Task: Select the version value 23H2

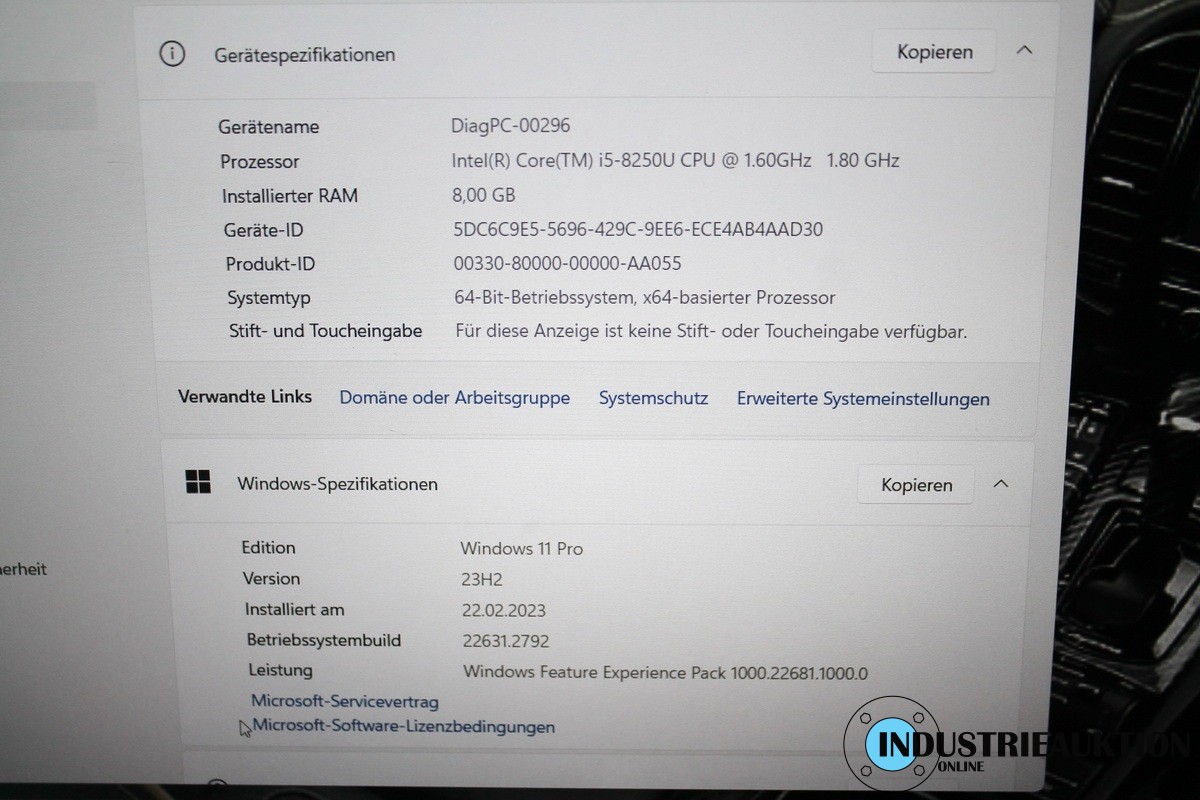Action: click(484, 579)
